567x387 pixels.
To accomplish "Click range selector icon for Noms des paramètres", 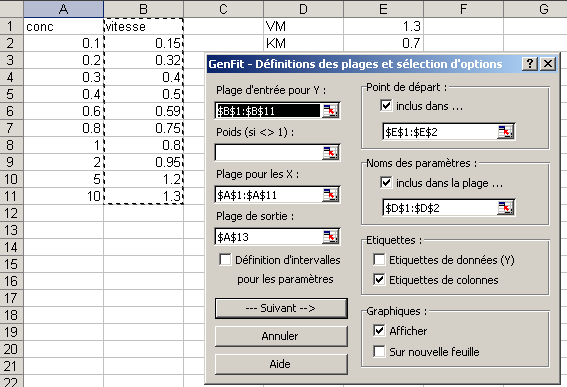I will [505, 208].
